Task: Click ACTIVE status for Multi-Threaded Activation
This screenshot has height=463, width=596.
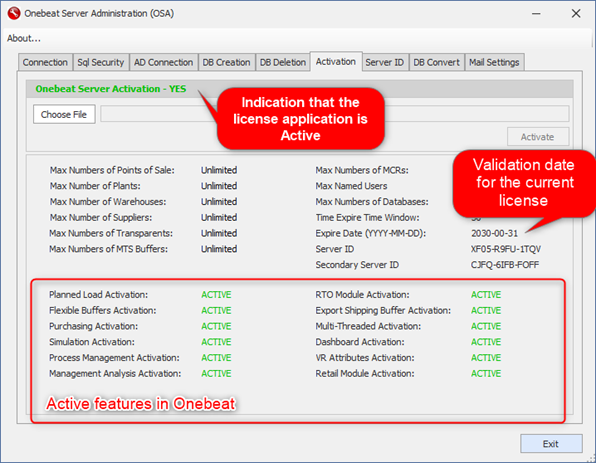Action: [x=486, y=327]
